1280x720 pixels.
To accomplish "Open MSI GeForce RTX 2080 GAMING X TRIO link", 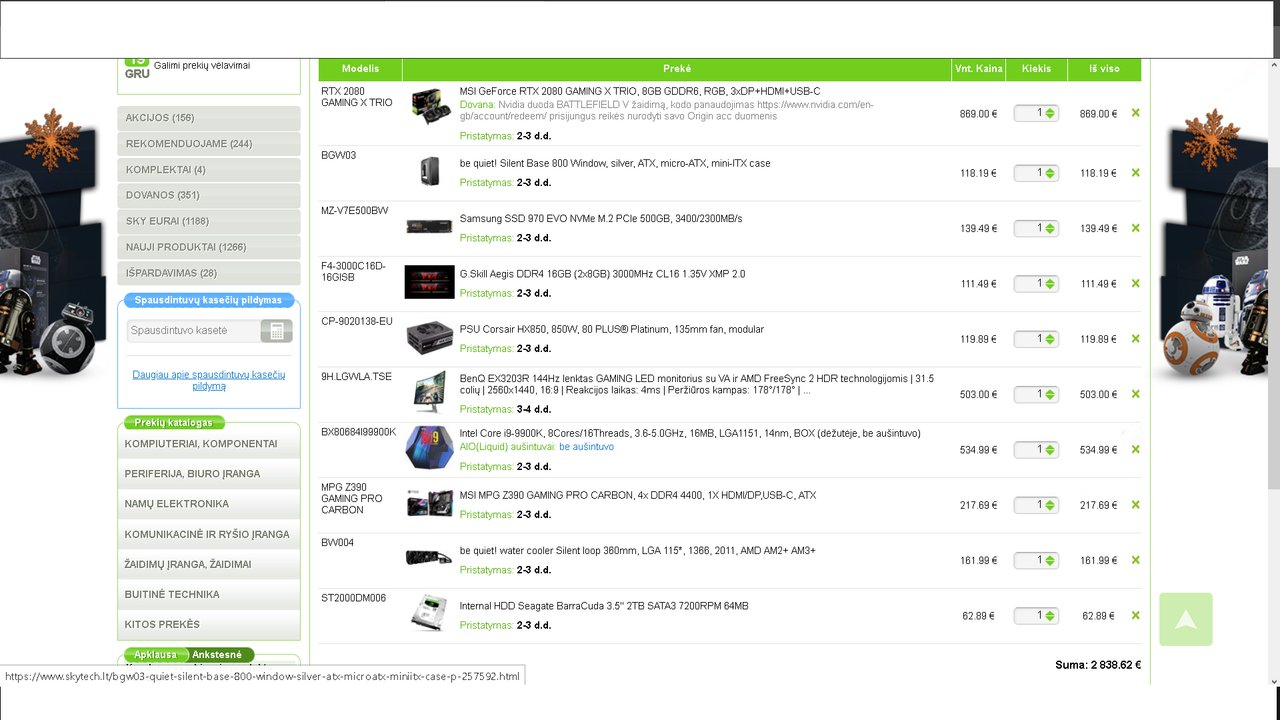I will click(640, 91).
